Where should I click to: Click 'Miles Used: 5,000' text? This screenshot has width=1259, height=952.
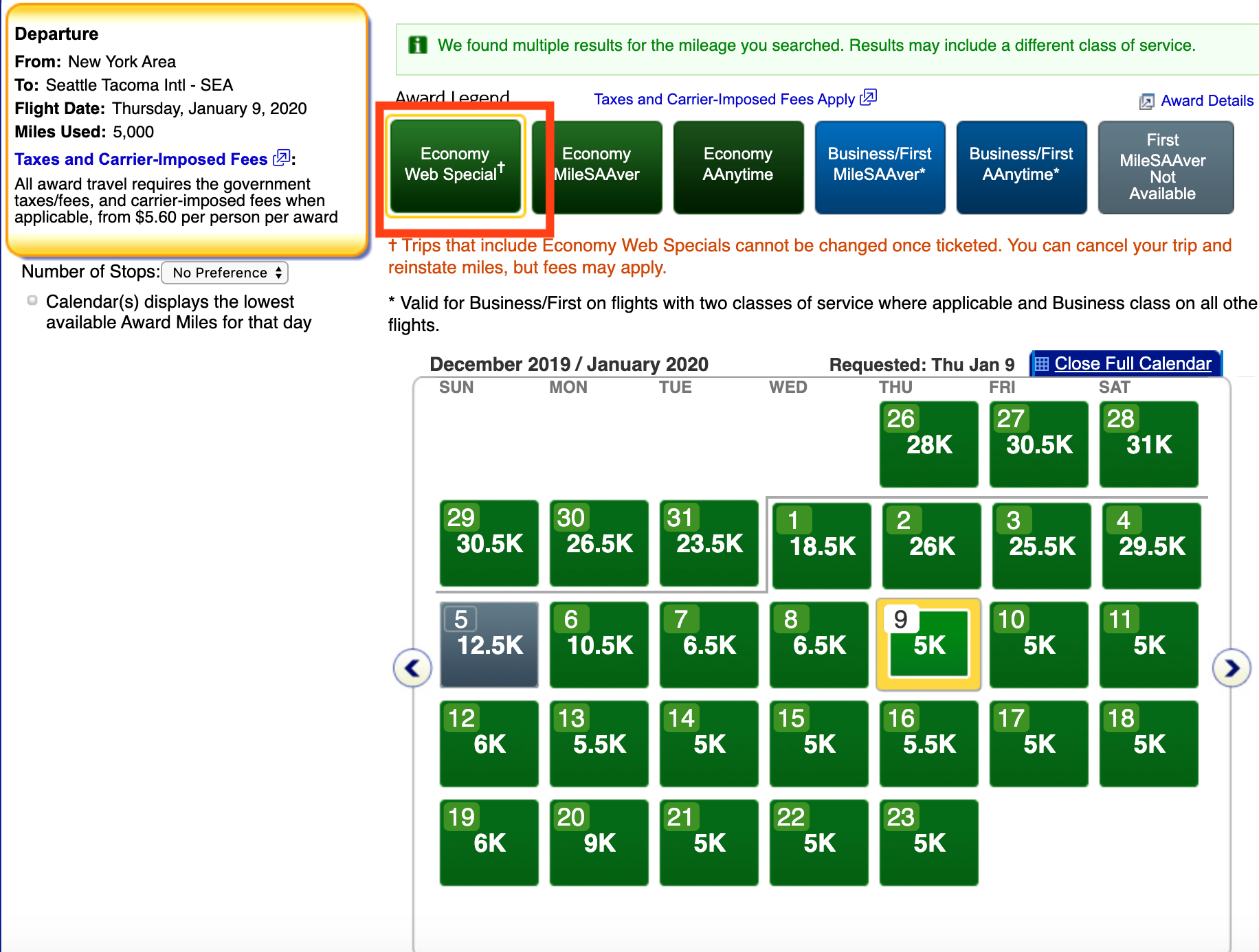84,132
